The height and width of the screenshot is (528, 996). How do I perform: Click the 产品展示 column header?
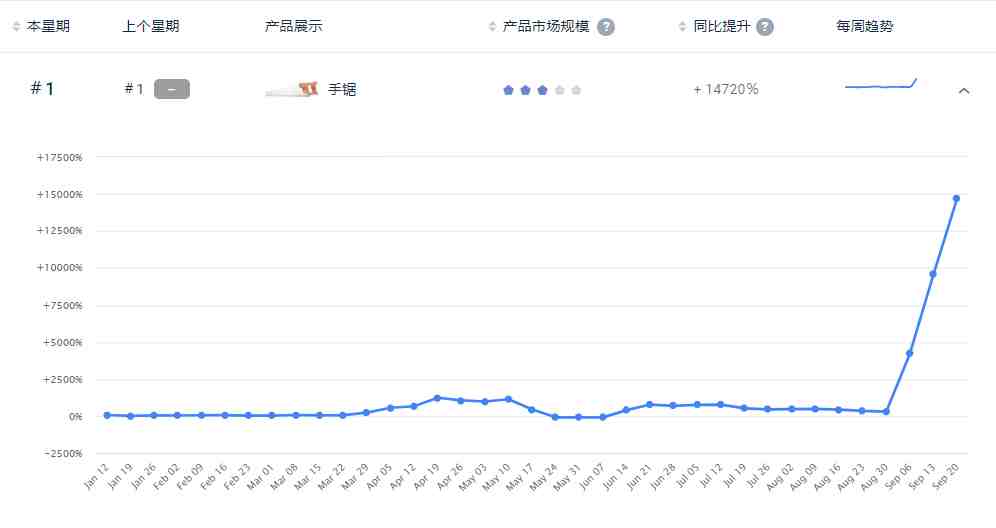coord(293,27)
